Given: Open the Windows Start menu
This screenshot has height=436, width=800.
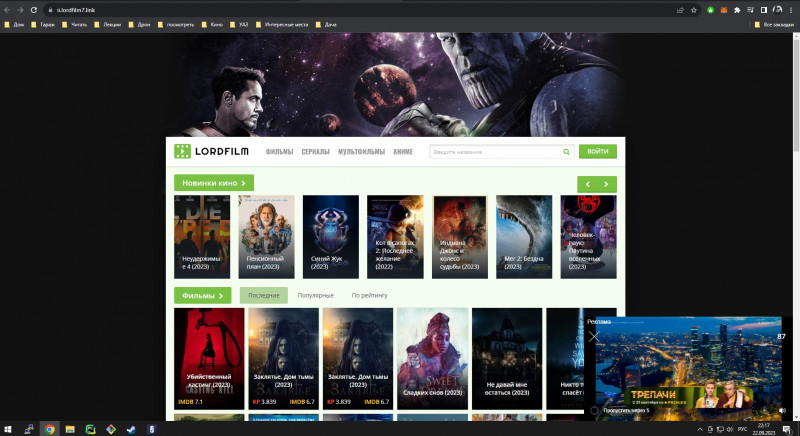Looking at the screenshot, I should tap(8, 429).
